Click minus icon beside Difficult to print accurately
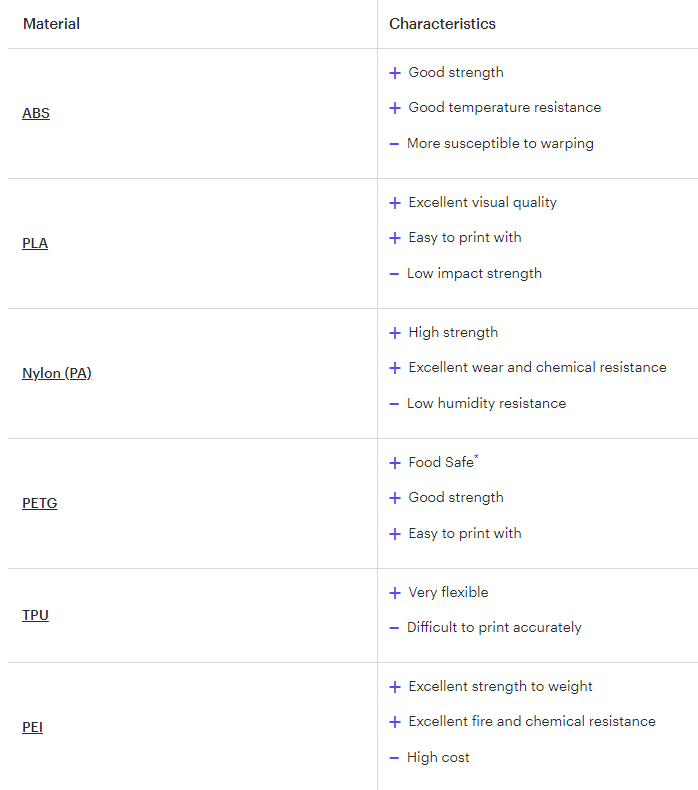 point(394,628)
